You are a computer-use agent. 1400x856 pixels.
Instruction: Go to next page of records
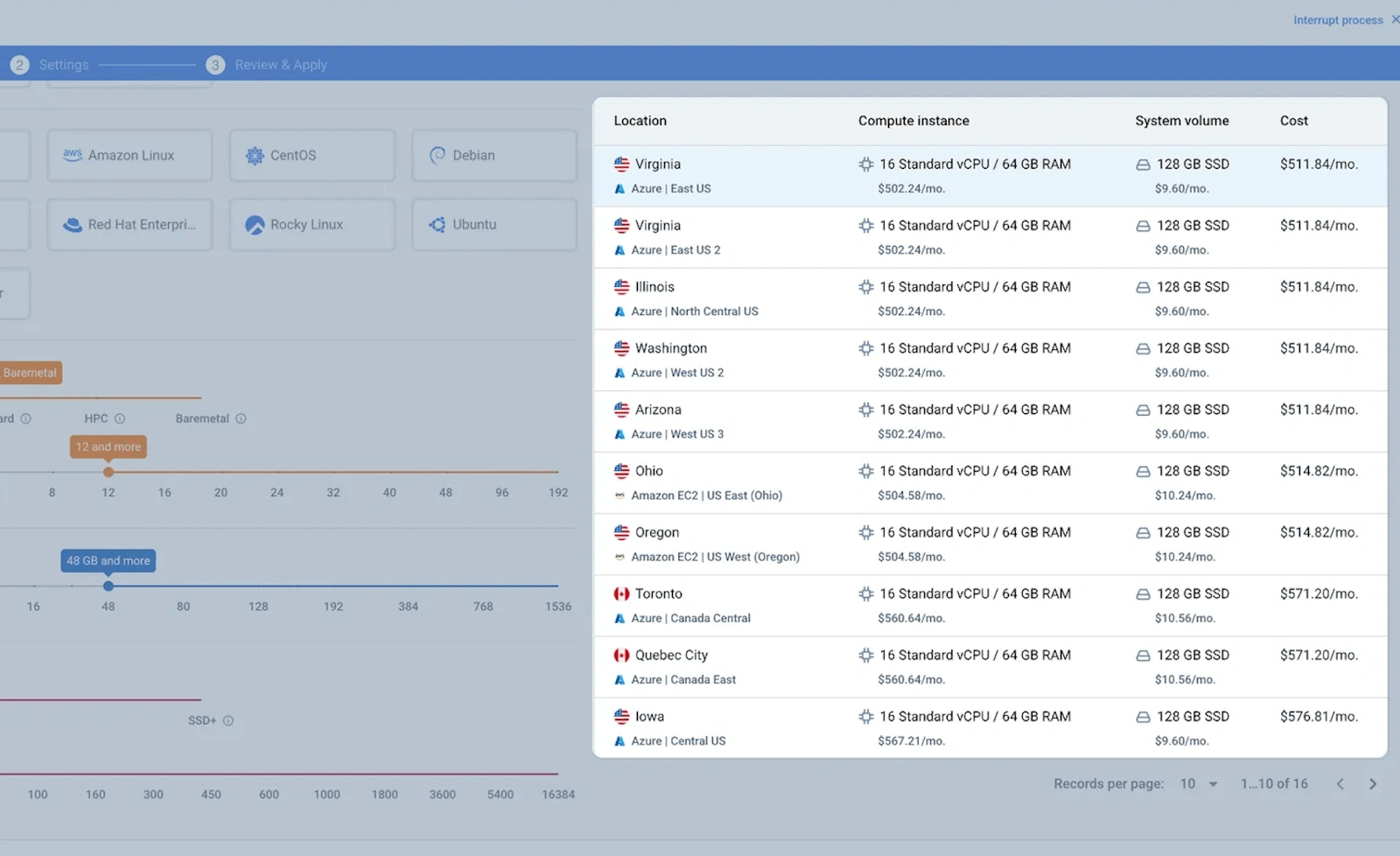(x=1373, y=783)
